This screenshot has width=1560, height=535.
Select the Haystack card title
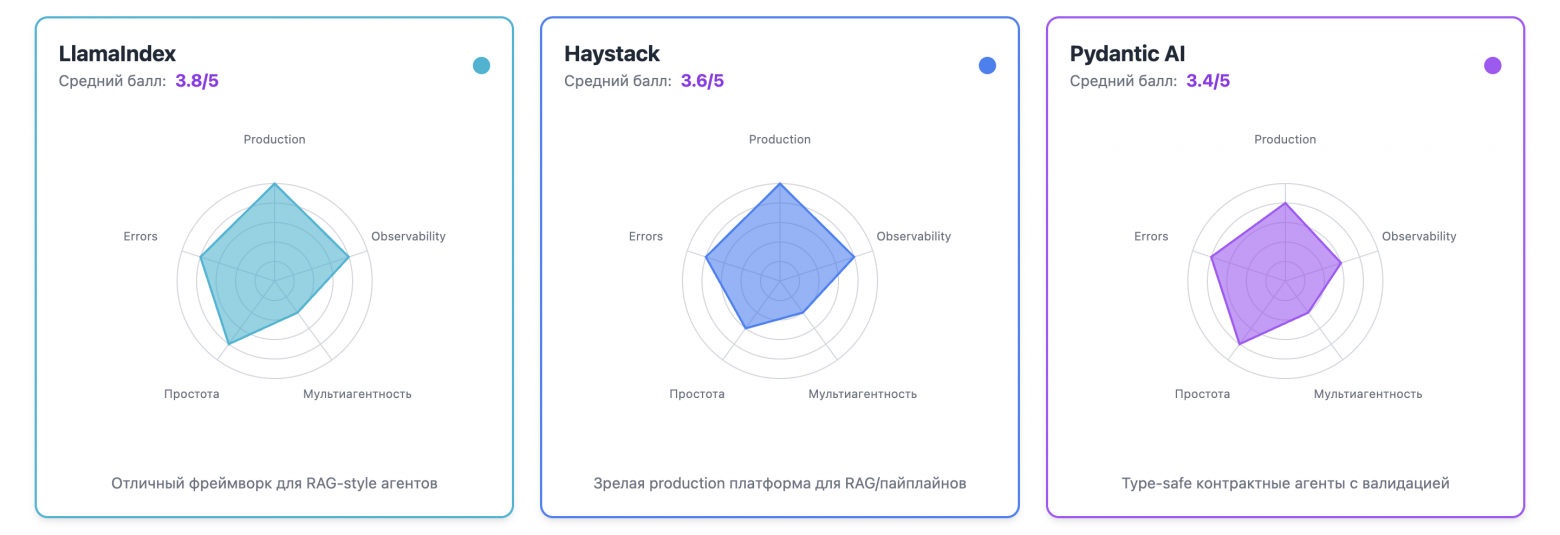[x=612, y=53]
